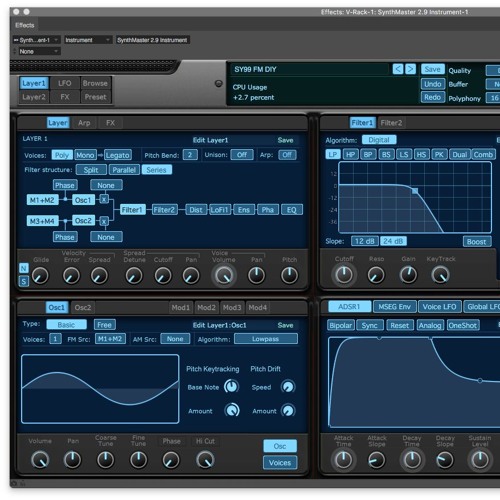Toggle OneShot envelope mode
500x500 pixels.
[463, 325]
